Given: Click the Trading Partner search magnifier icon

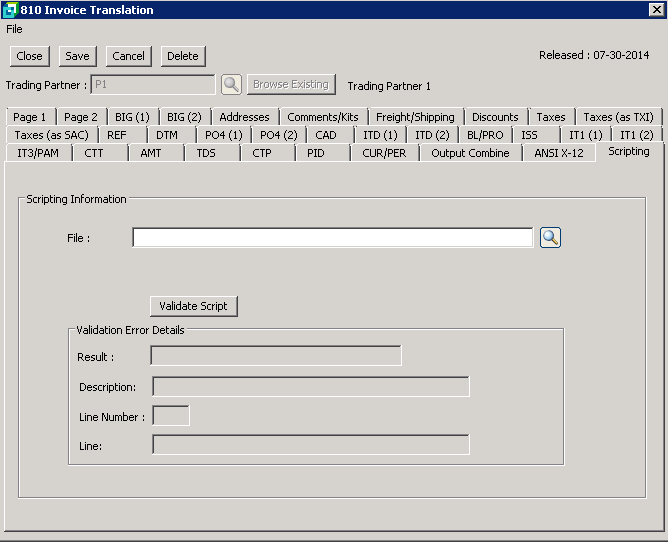Looking at the screenshot, I should 231,85.
